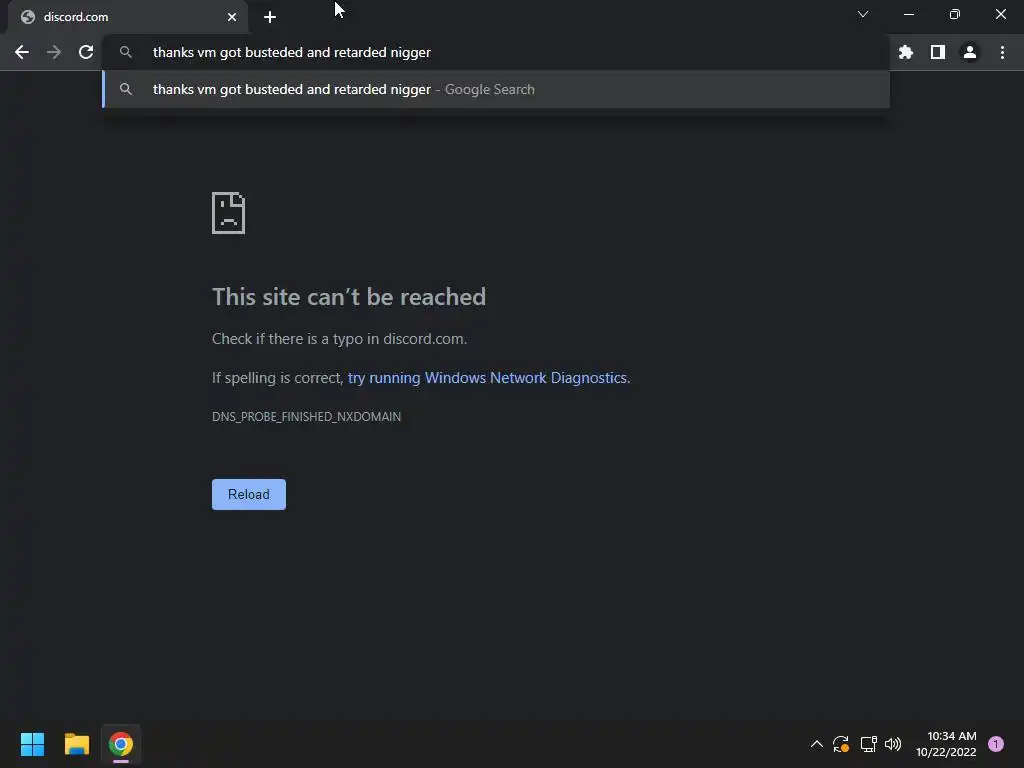Toggle the Chrome side panel icon
Viewport: 1024px width, 768px height.
(x=937, y=52)
